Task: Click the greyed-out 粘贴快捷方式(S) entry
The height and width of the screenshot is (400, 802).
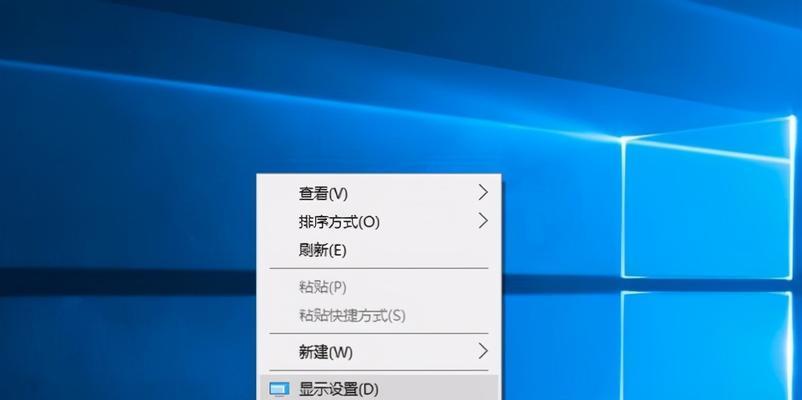Action: [x=378, y=316]
